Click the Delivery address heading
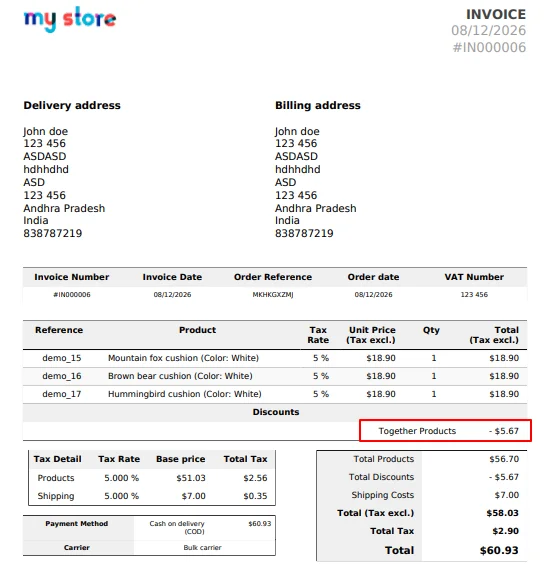The width and height of the screenshot is (546, 567). click(72, 105)
